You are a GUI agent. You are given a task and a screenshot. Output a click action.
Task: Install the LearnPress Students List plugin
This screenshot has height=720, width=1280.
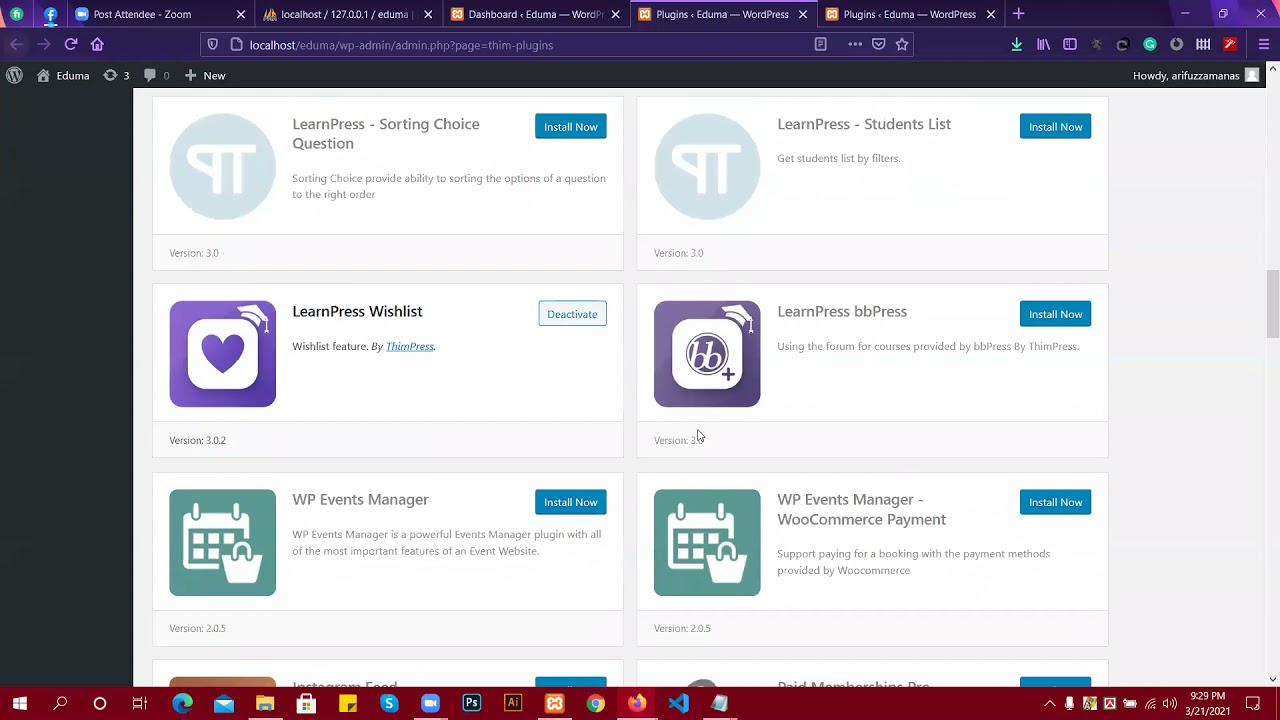(x=1055, y=127)
